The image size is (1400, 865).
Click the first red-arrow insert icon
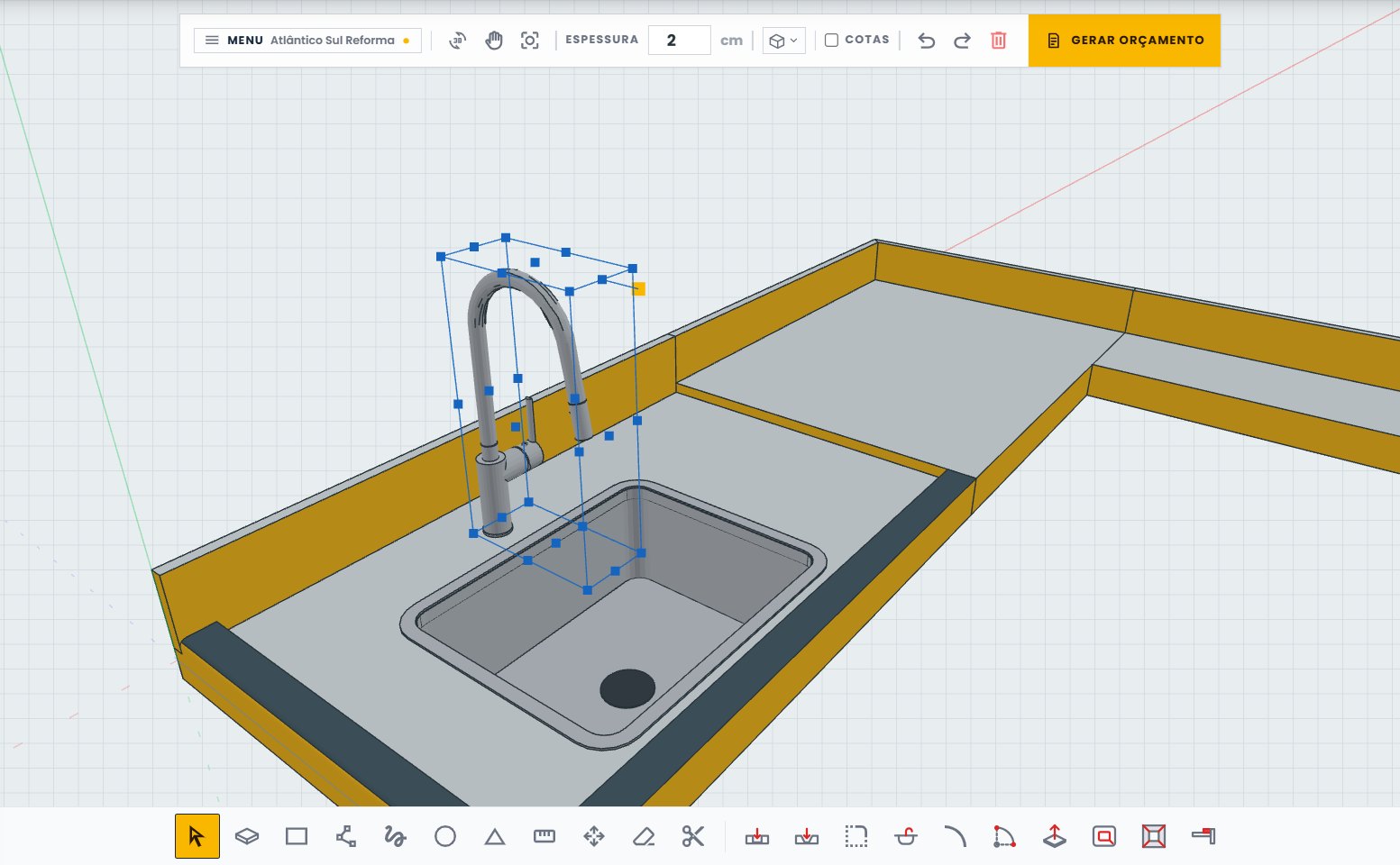(x=757, y=836)
